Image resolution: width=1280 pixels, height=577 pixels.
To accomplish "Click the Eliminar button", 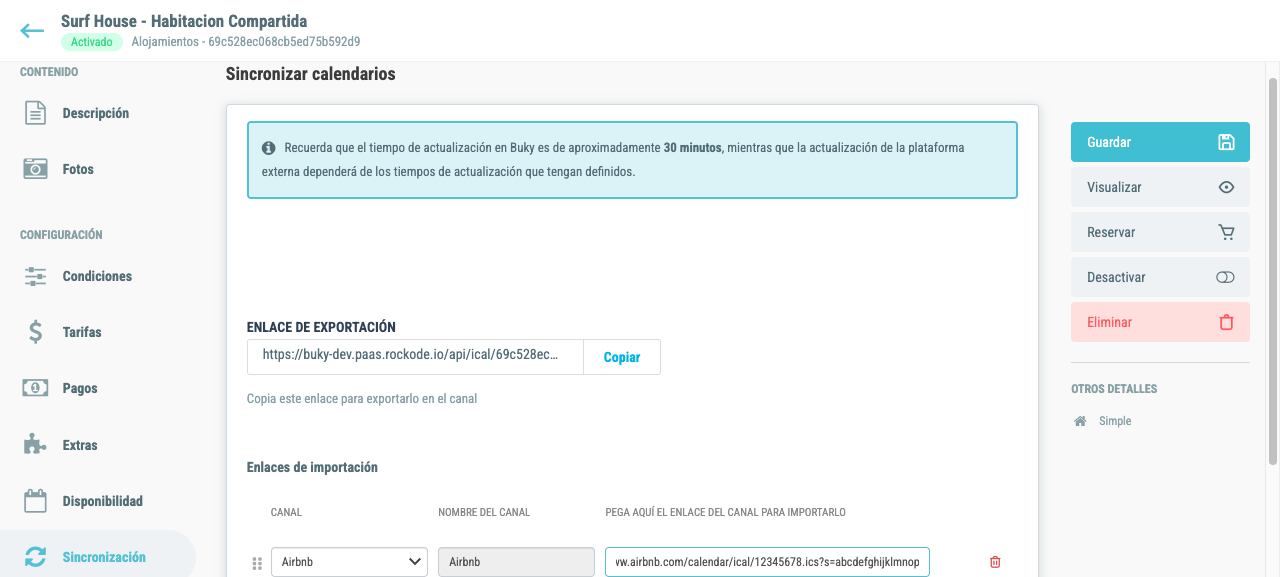I will 1160,322.
